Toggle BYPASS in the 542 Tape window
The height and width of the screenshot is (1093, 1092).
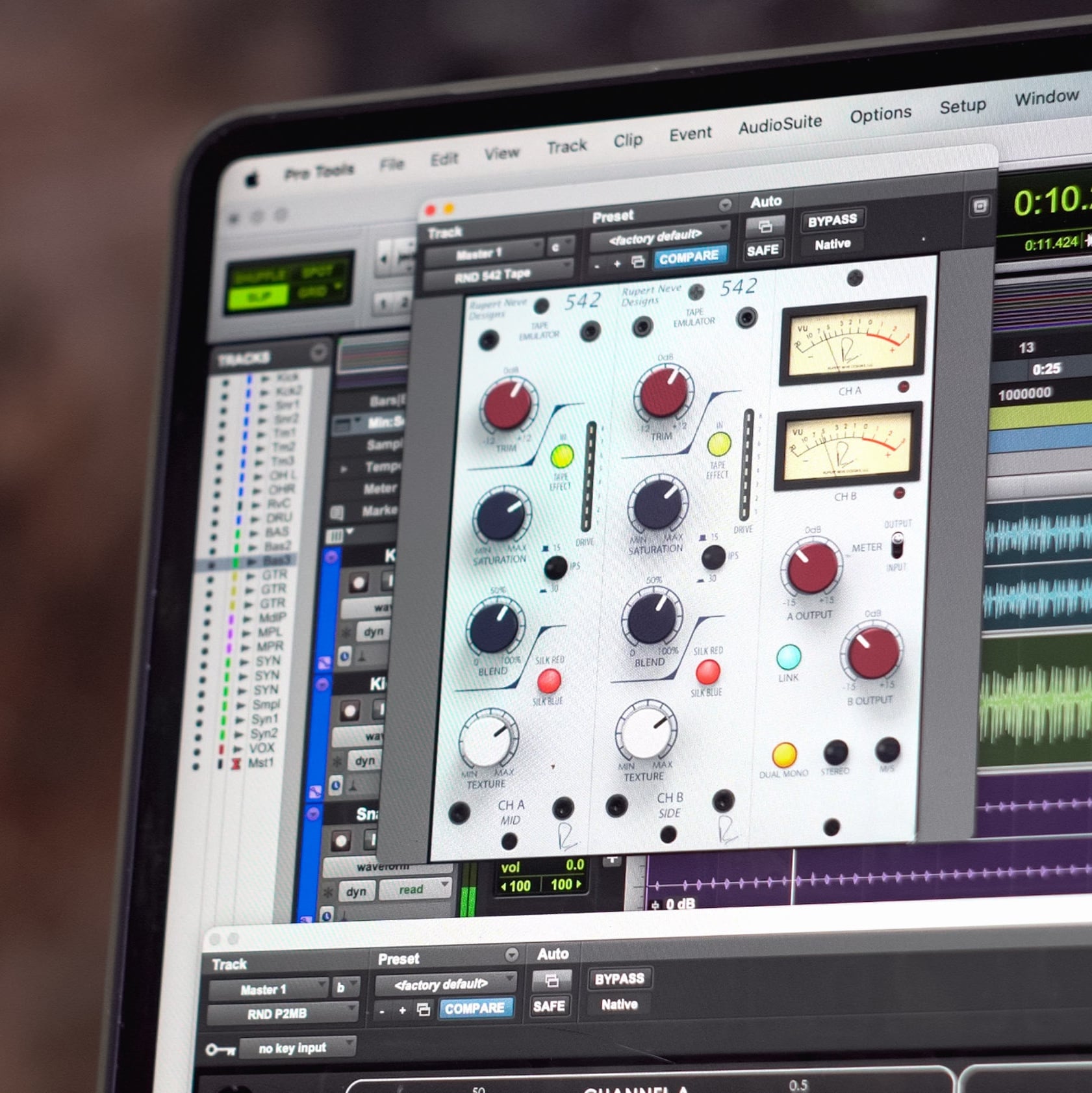click(832, 220)
